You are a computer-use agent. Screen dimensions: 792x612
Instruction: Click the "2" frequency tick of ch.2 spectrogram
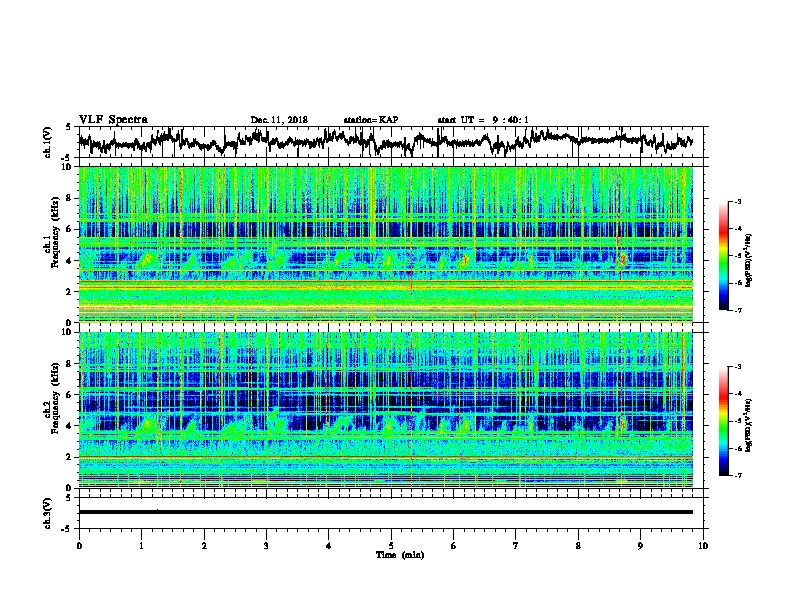click(x=70, y=457)
